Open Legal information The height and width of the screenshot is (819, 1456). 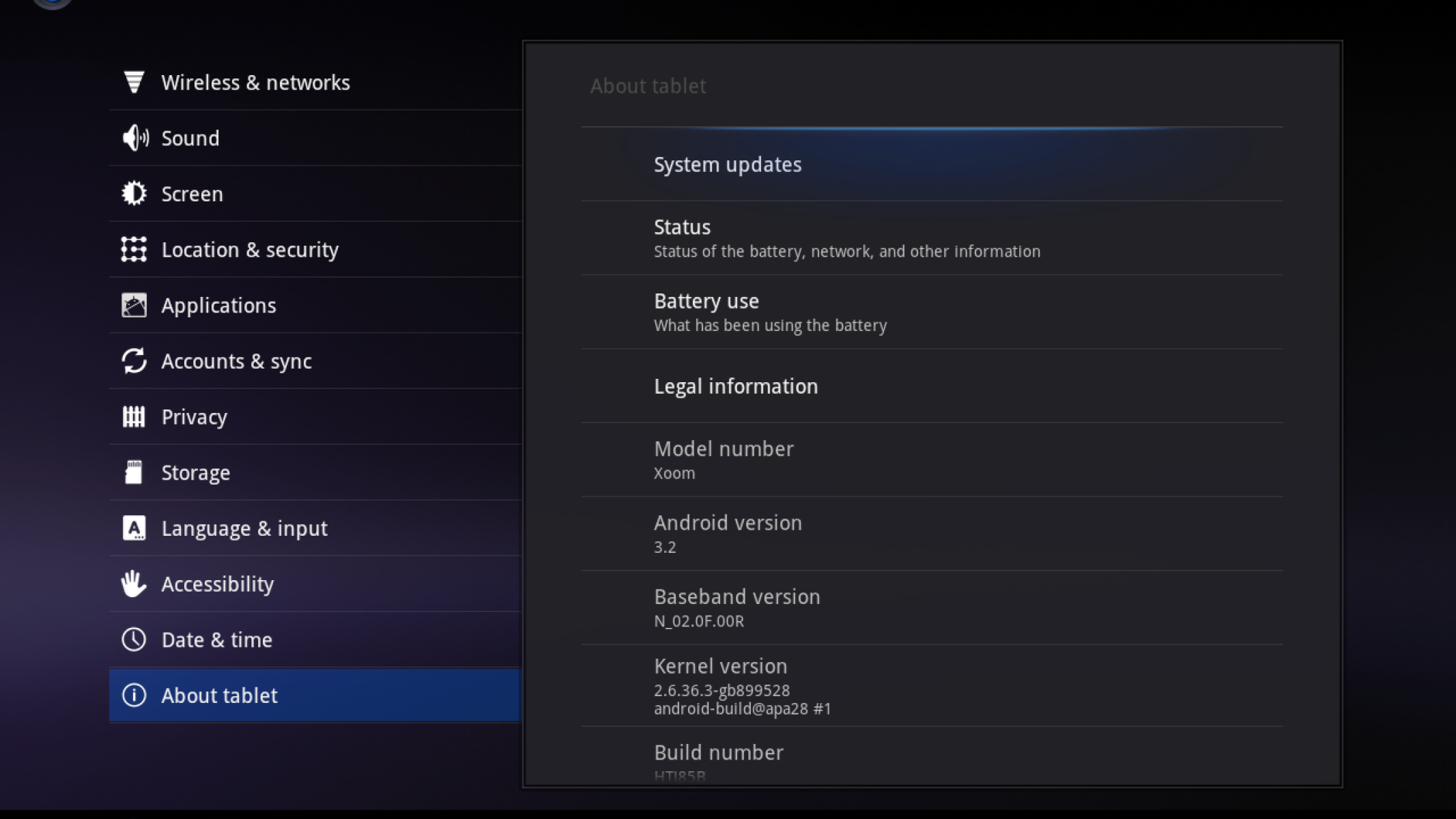(x=736, y=386)
